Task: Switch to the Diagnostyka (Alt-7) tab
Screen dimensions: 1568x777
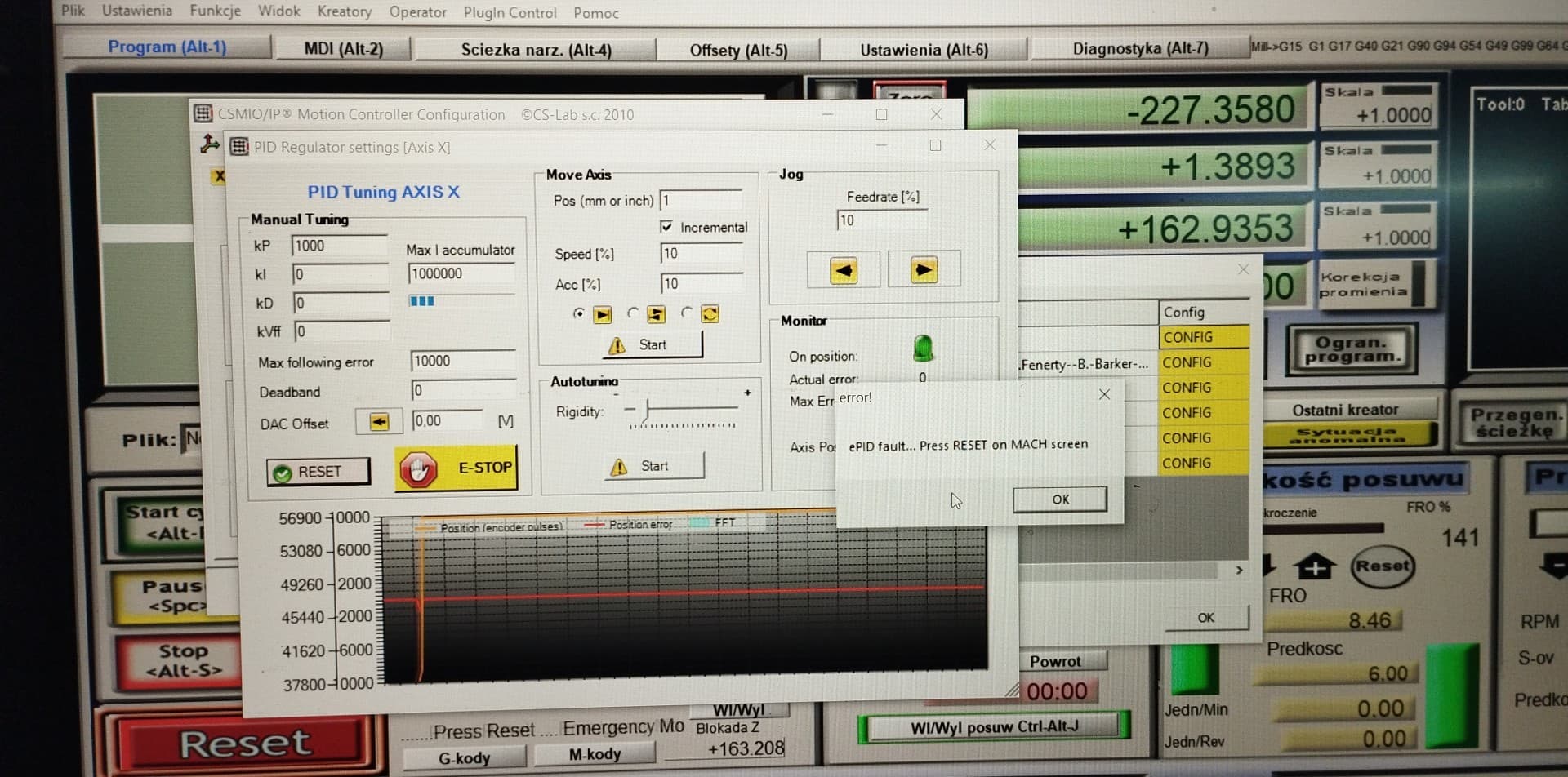Action: click(1139, 48)
